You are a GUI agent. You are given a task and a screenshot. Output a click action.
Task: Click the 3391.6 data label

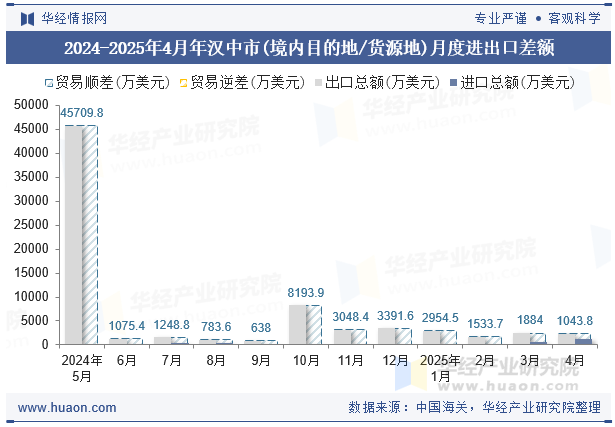pos(395,316)
